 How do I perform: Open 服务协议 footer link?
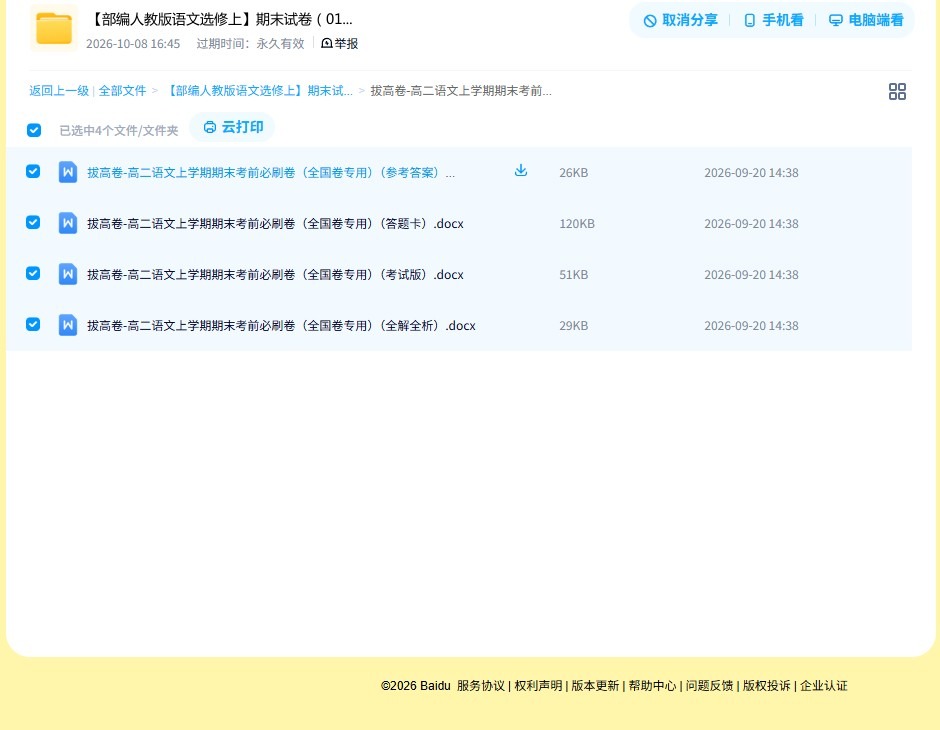point(481,686)
